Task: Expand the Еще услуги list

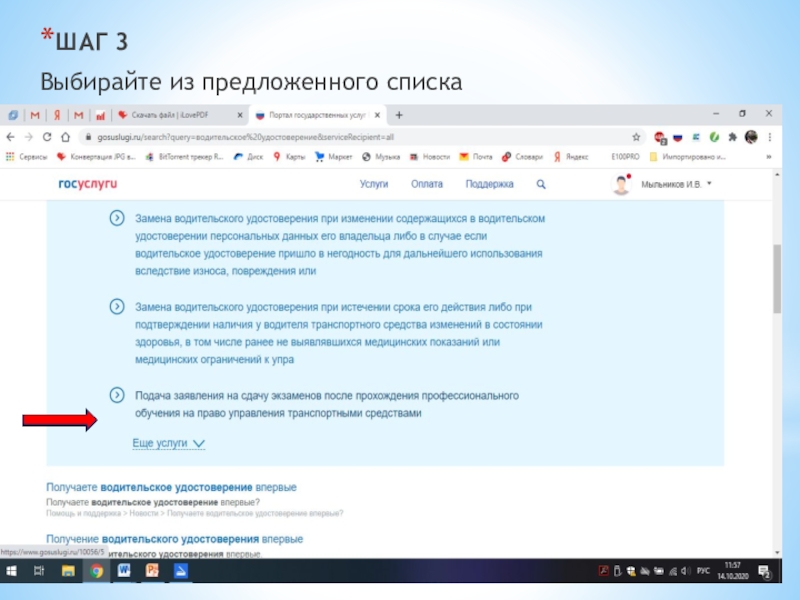Action: pyautogui.click(x=168, y=443)
